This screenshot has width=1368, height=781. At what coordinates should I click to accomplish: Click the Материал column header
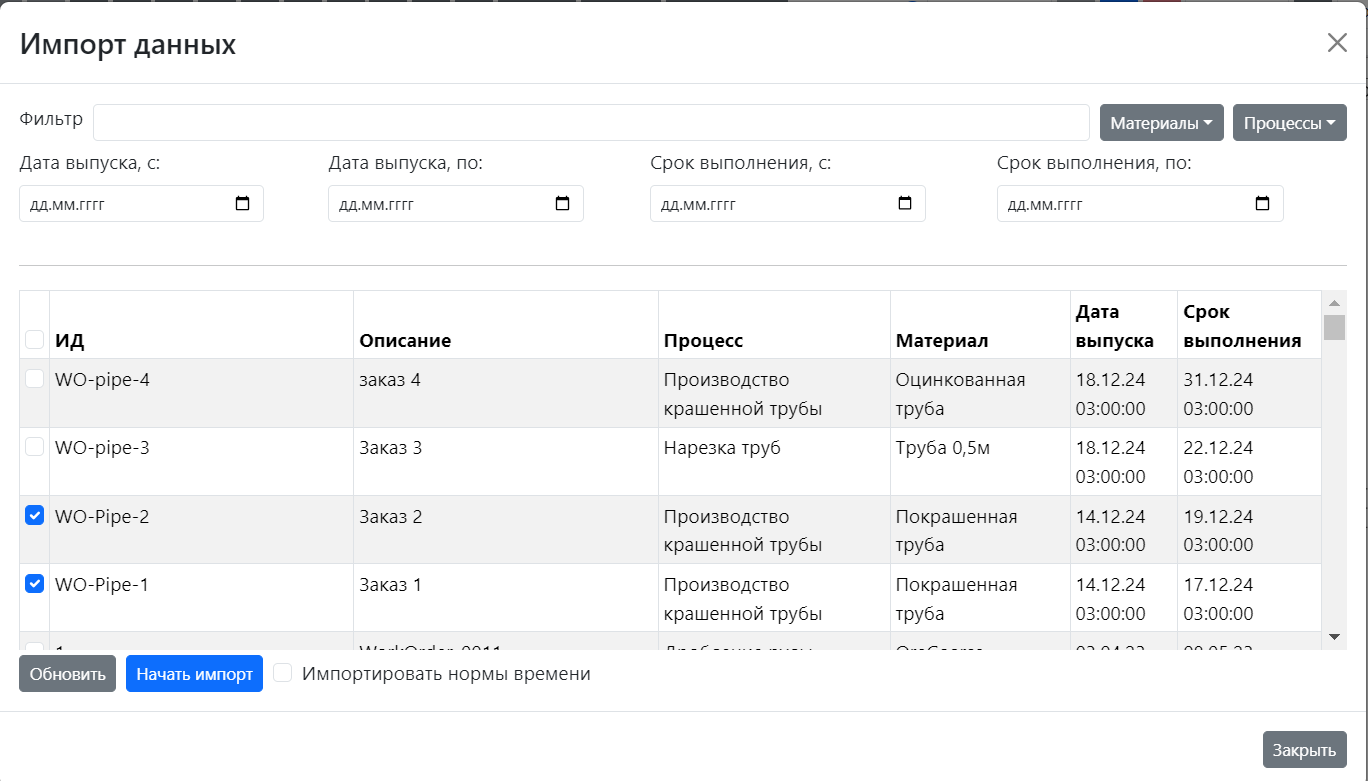(980, 325)
